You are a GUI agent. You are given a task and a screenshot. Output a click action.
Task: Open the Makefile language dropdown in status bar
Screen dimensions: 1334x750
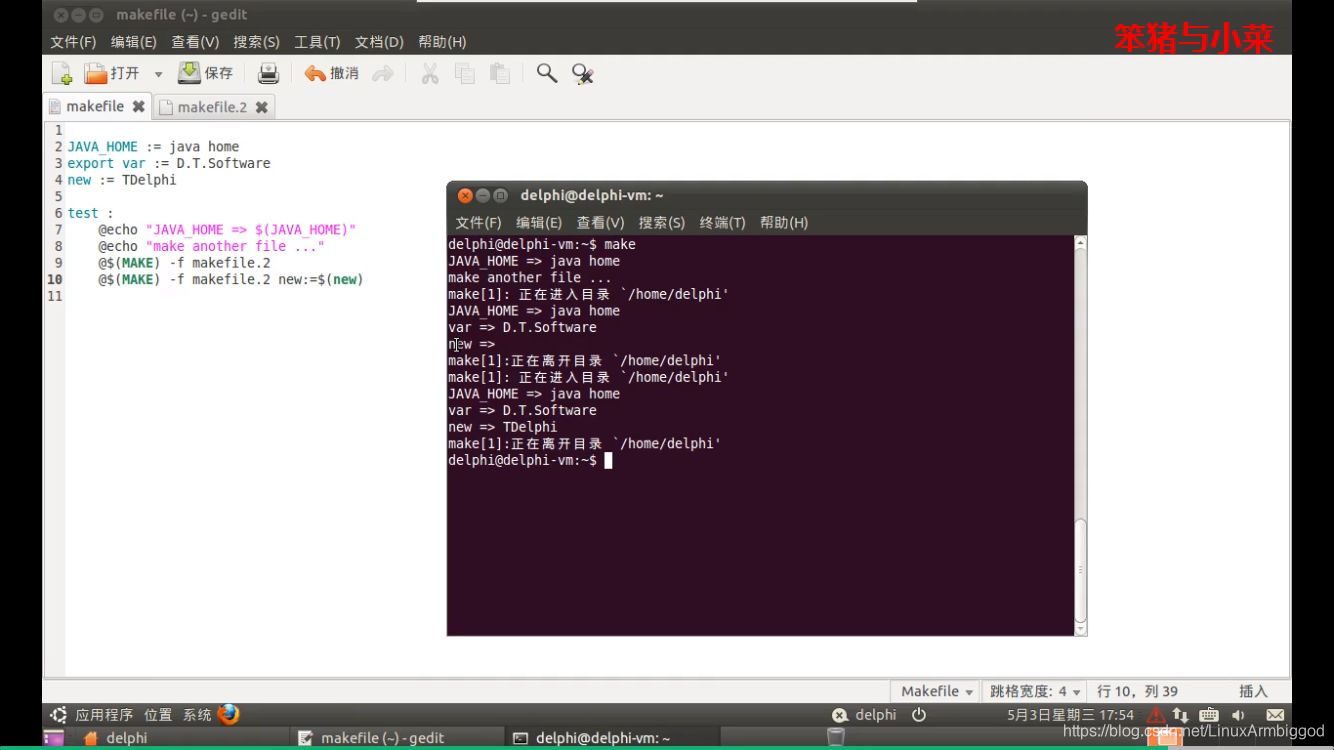pos(937,691)
